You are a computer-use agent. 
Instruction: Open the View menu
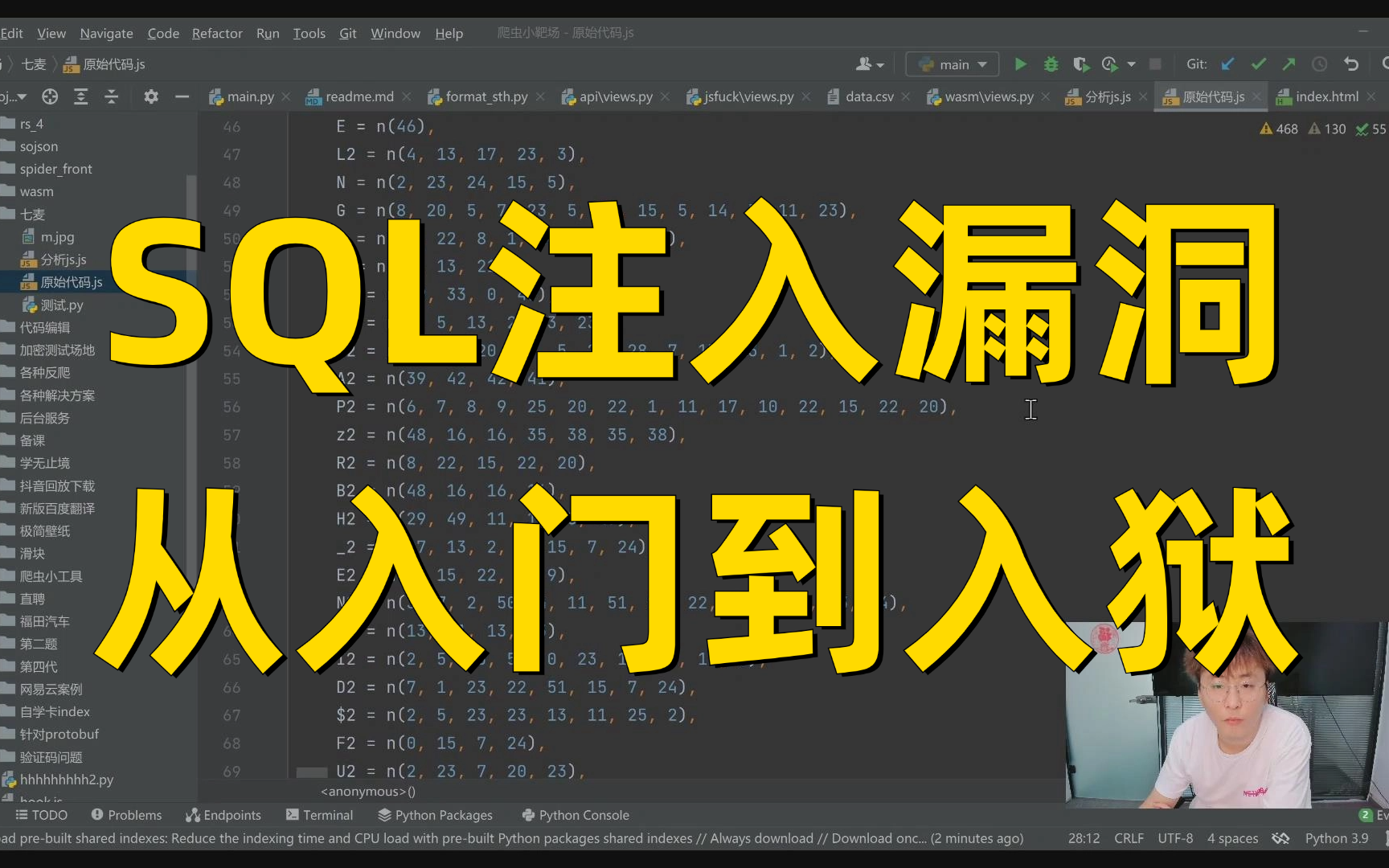51,33
